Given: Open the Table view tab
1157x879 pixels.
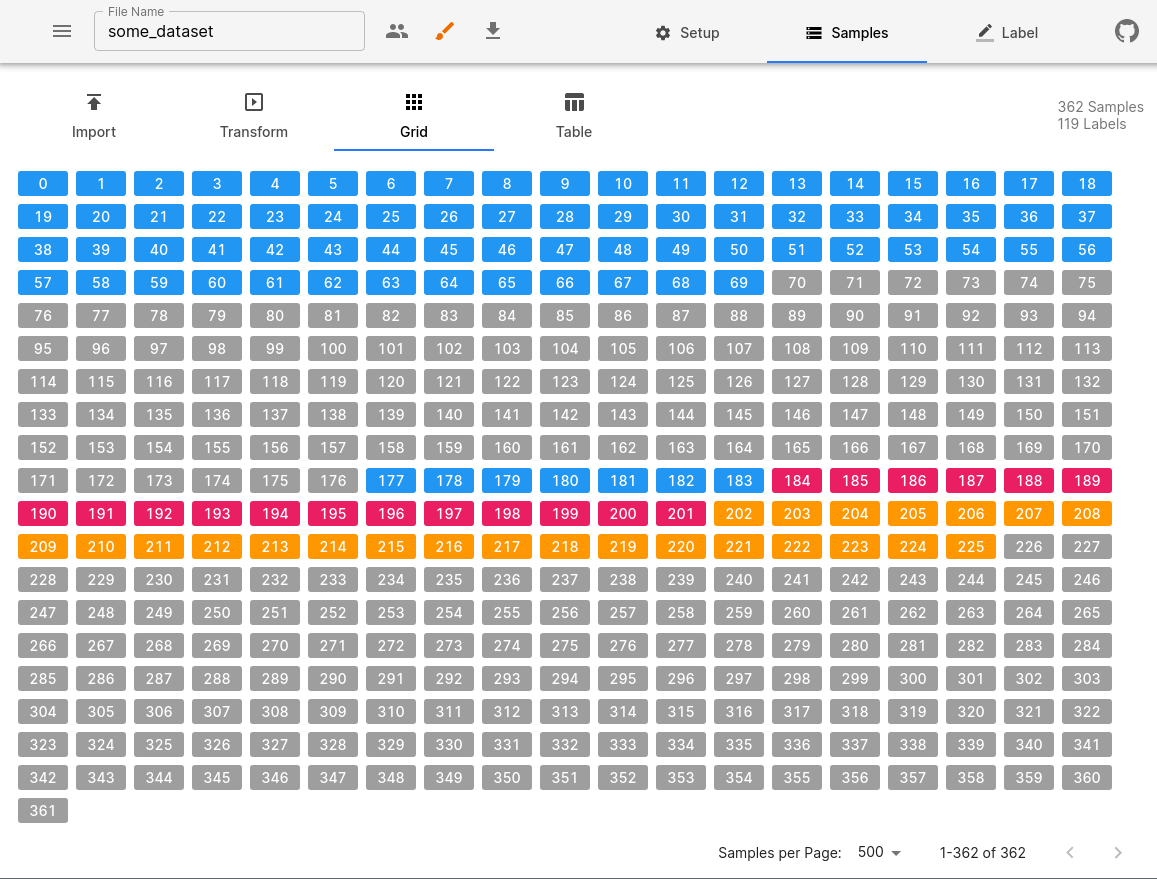Looking at the screenshot, I should (574, 116).
